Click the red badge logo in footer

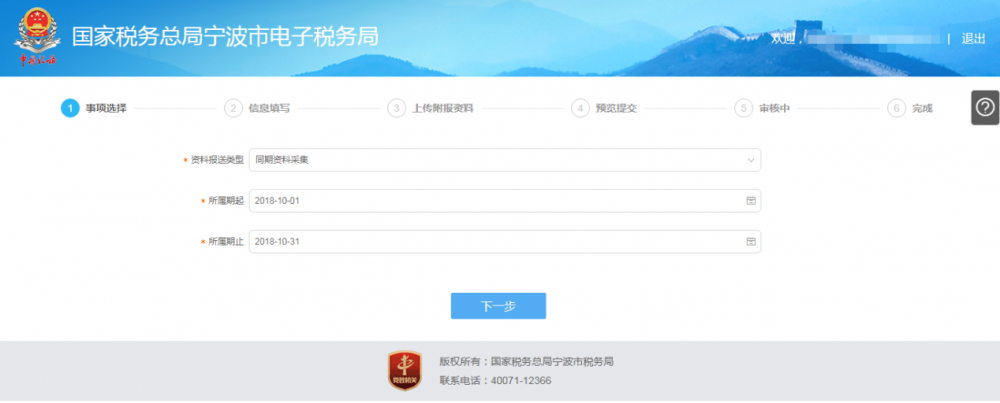405,370
